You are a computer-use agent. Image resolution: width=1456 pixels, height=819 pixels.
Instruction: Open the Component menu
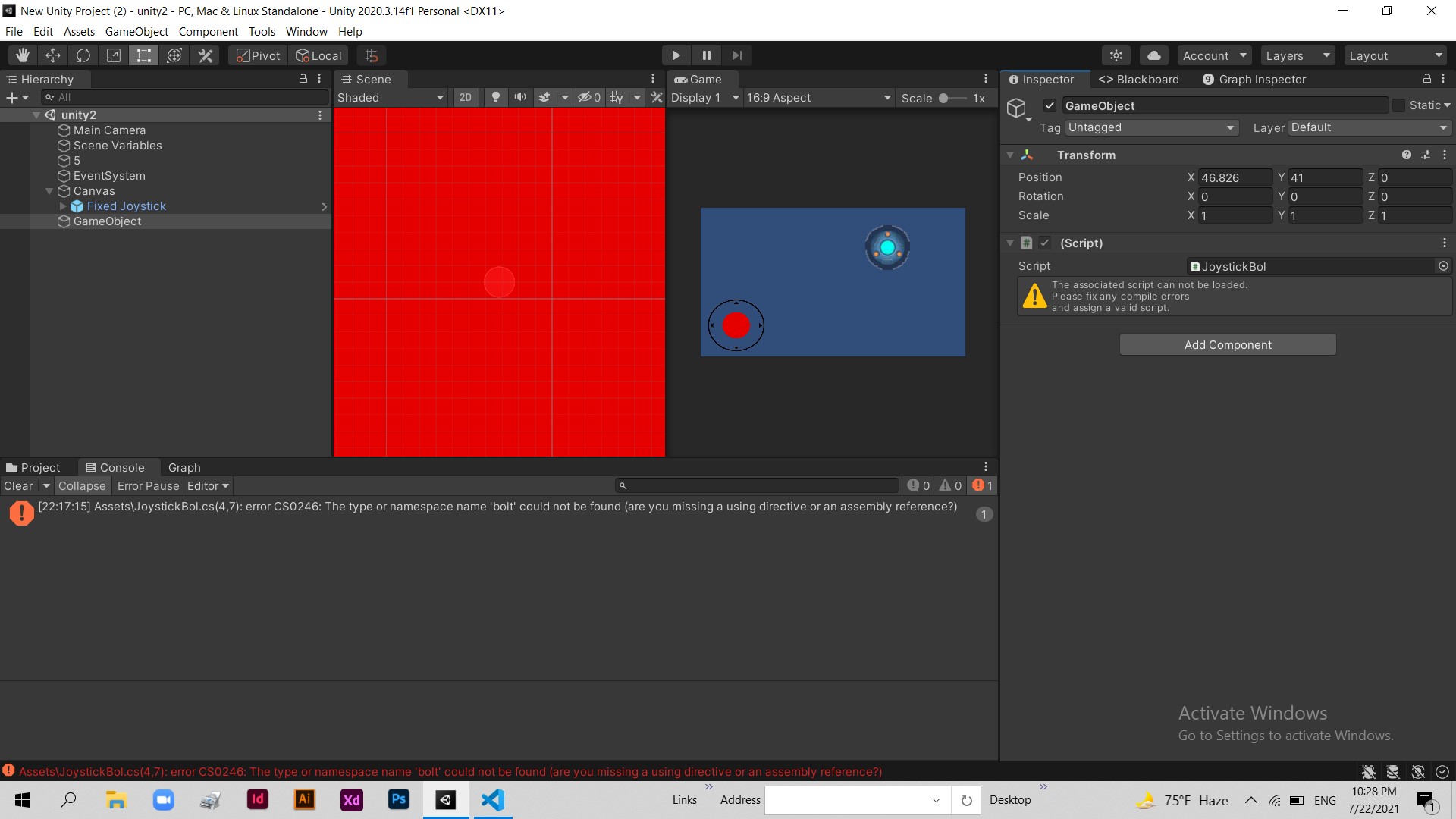pyautogui.click(x=208, y=32)
